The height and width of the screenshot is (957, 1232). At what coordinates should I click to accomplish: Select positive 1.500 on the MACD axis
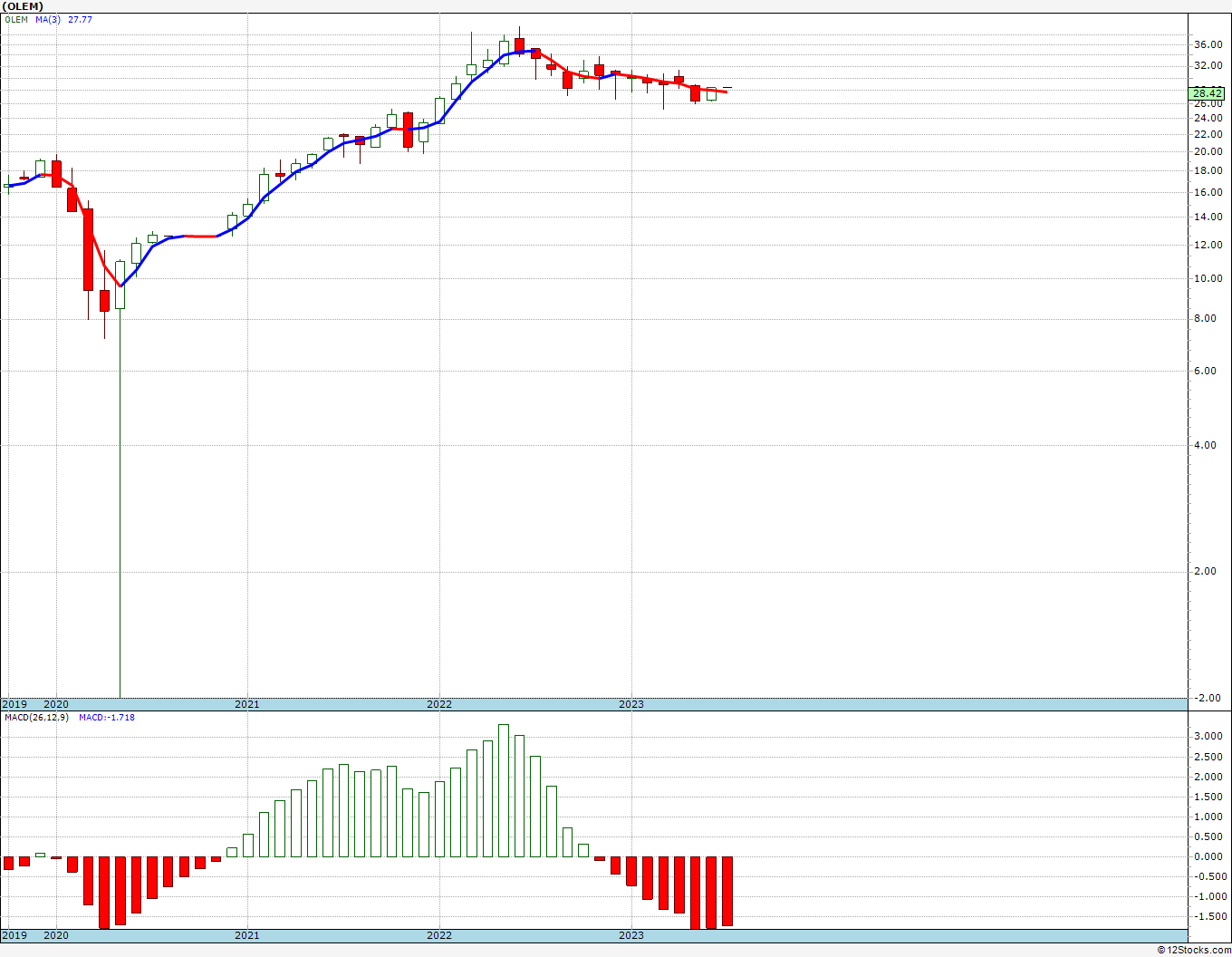click(x=1209, y=797)
